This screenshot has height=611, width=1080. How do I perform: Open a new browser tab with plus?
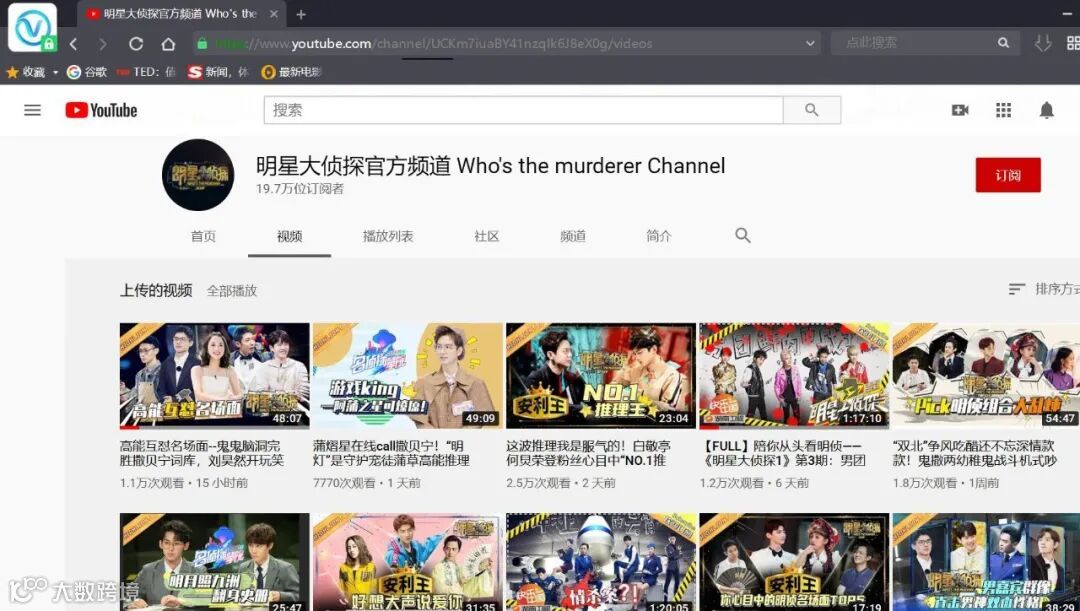click(301, 14)
